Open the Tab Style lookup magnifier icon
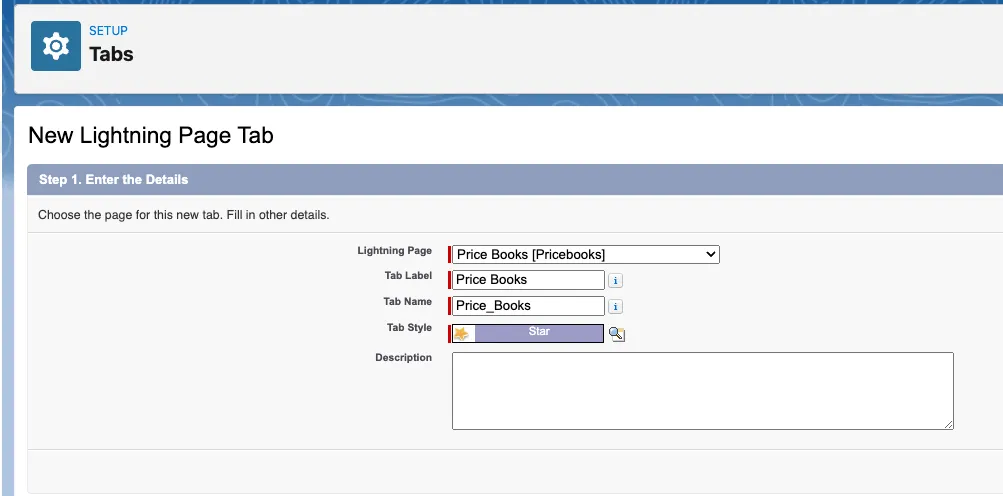Screen dimensions: 1003x496 (x=617, y=334)
